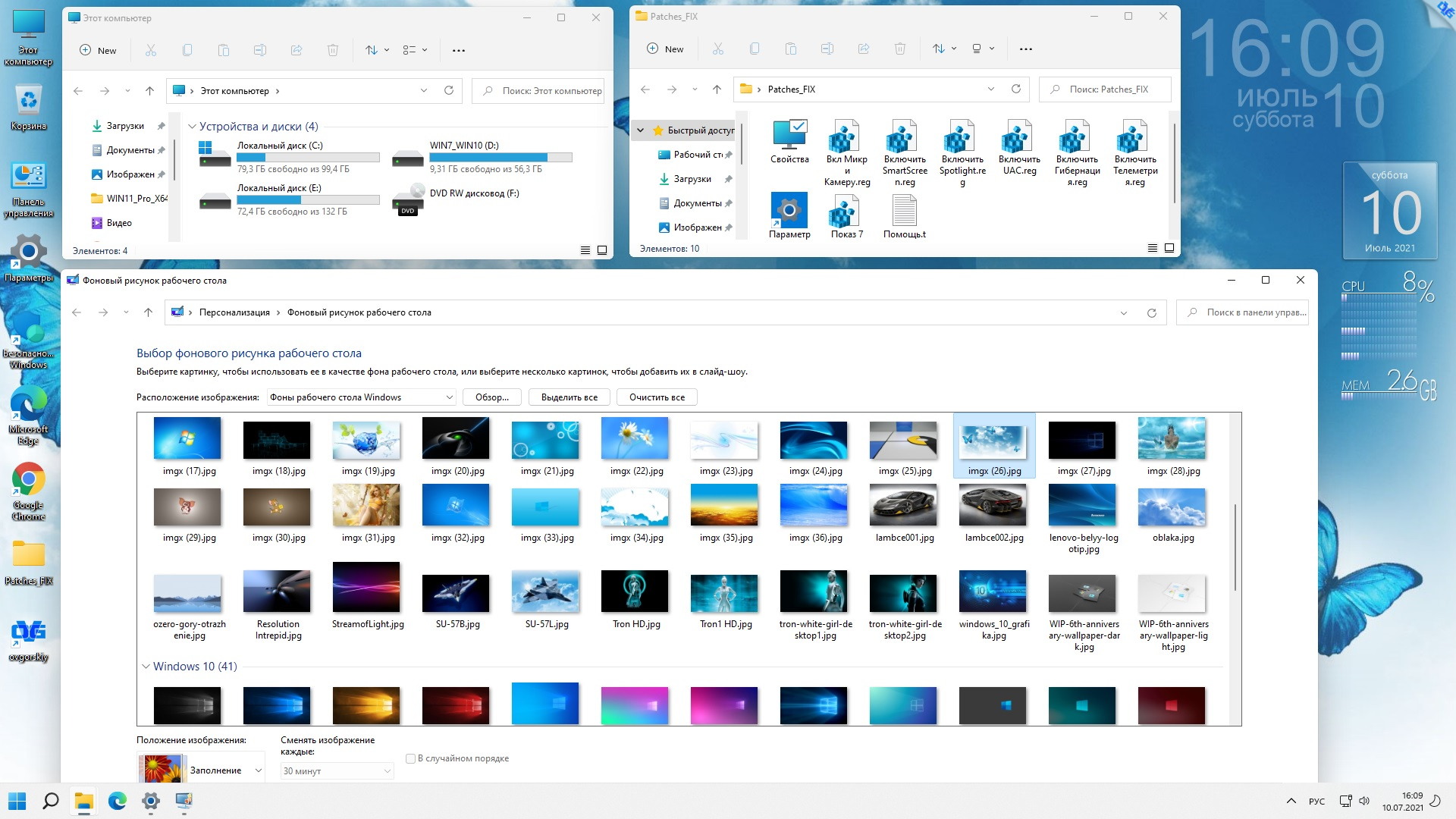This screenshot has height=819, width=1456.
Task: Click refresh button in Этот компьютер address bar
Action: pos(449,90)
